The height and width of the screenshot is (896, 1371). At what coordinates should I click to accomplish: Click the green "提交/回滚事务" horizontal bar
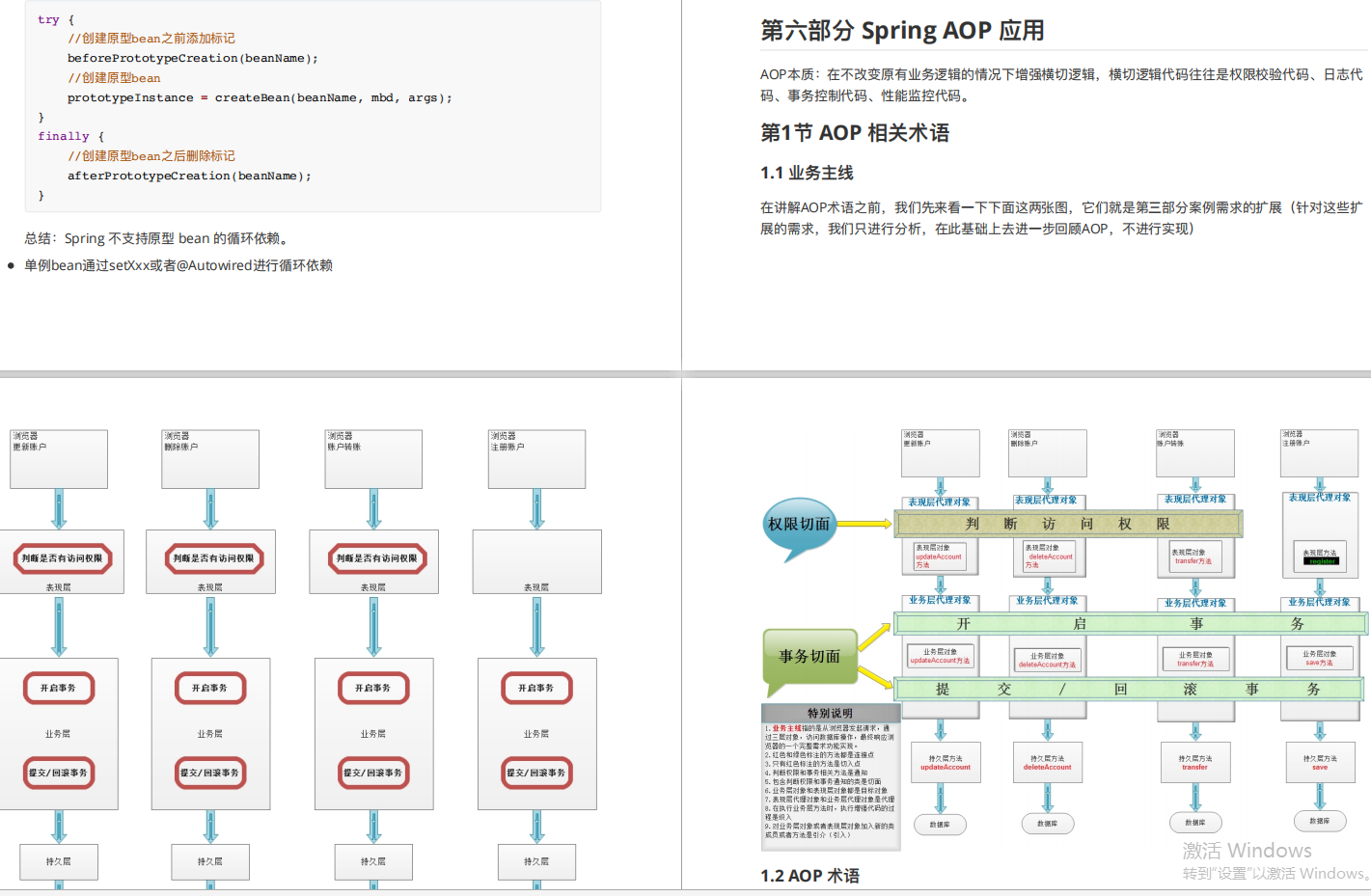coord(1129,689)
